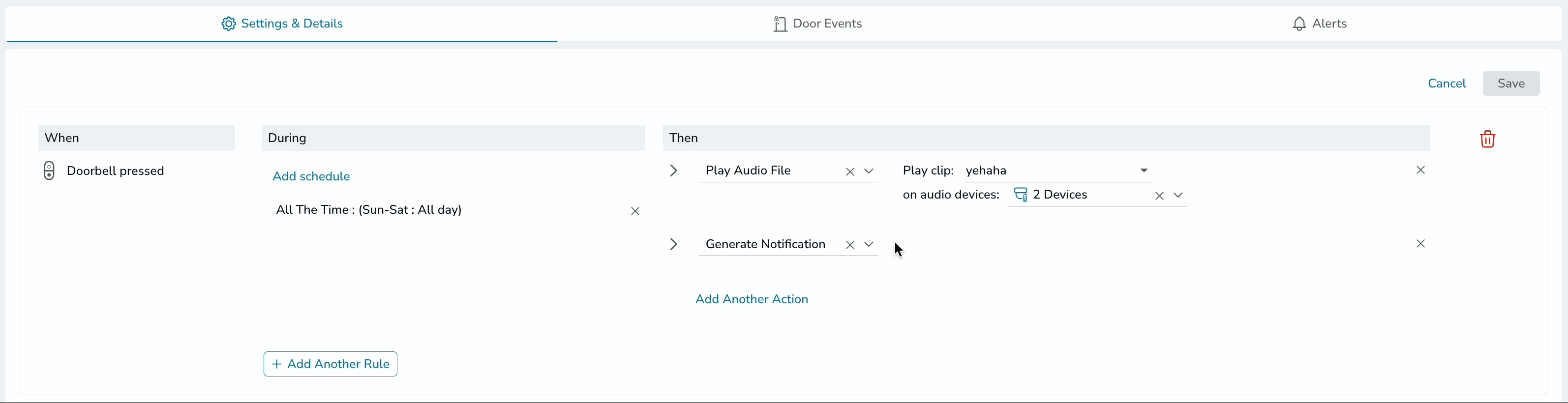Click the doorbell icon beside Doorbell pressed
1568x403 pixels.
point(49,171)
